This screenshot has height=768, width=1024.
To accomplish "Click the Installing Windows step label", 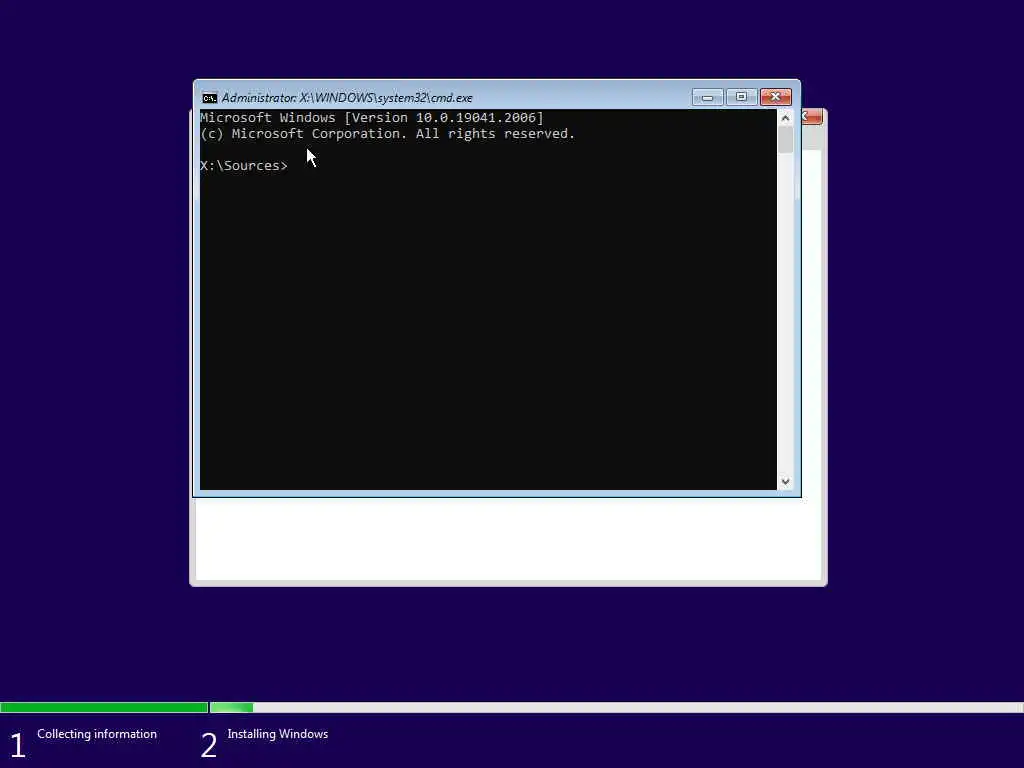I will click(278, 734).
